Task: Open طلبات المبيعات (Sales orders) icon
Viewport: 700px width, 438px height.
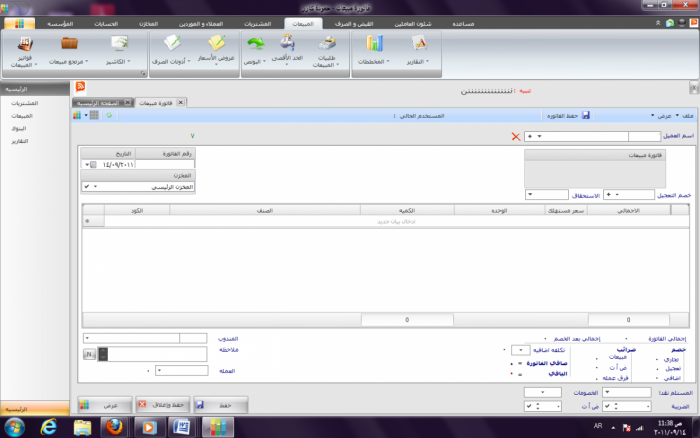Action: click(324, 47)
